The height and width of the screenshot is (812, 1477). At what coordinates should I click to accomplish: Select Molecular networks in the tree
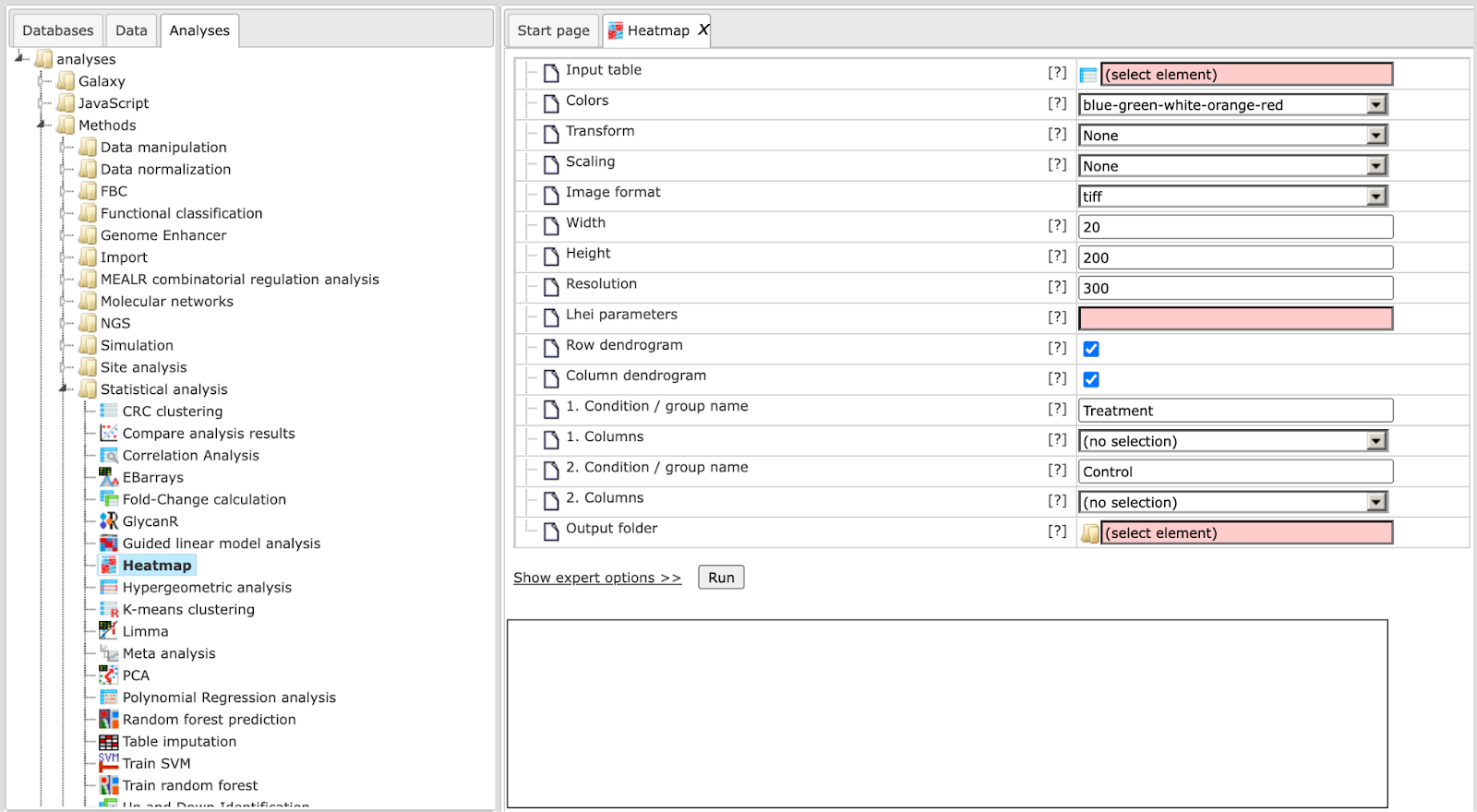point(167,302)
